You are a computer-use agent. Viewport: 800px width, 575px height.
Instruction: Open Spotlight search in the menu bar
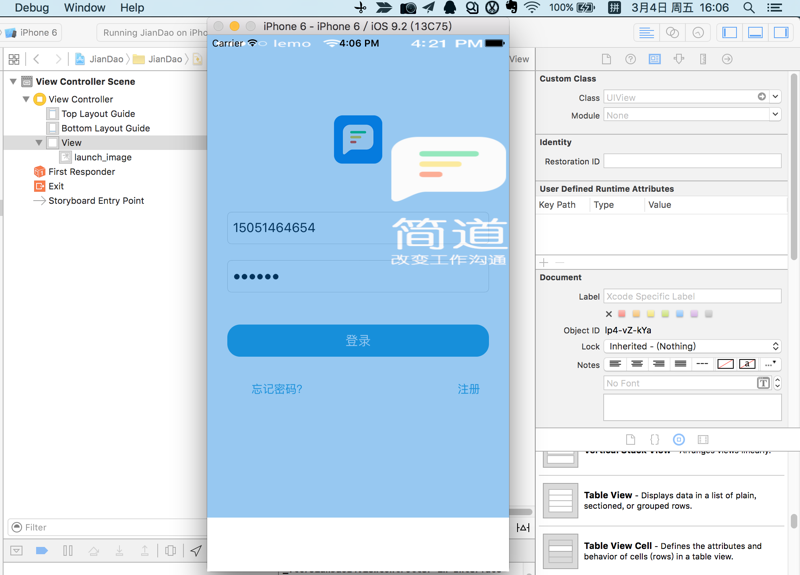(748, 8)
